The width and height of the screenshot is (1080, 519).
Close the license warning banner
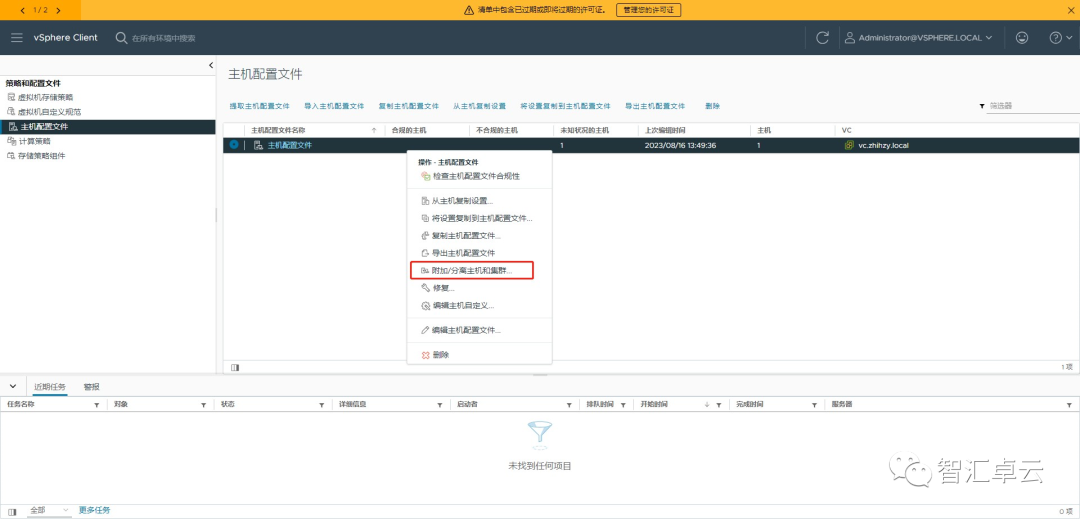pos(1070,10)
